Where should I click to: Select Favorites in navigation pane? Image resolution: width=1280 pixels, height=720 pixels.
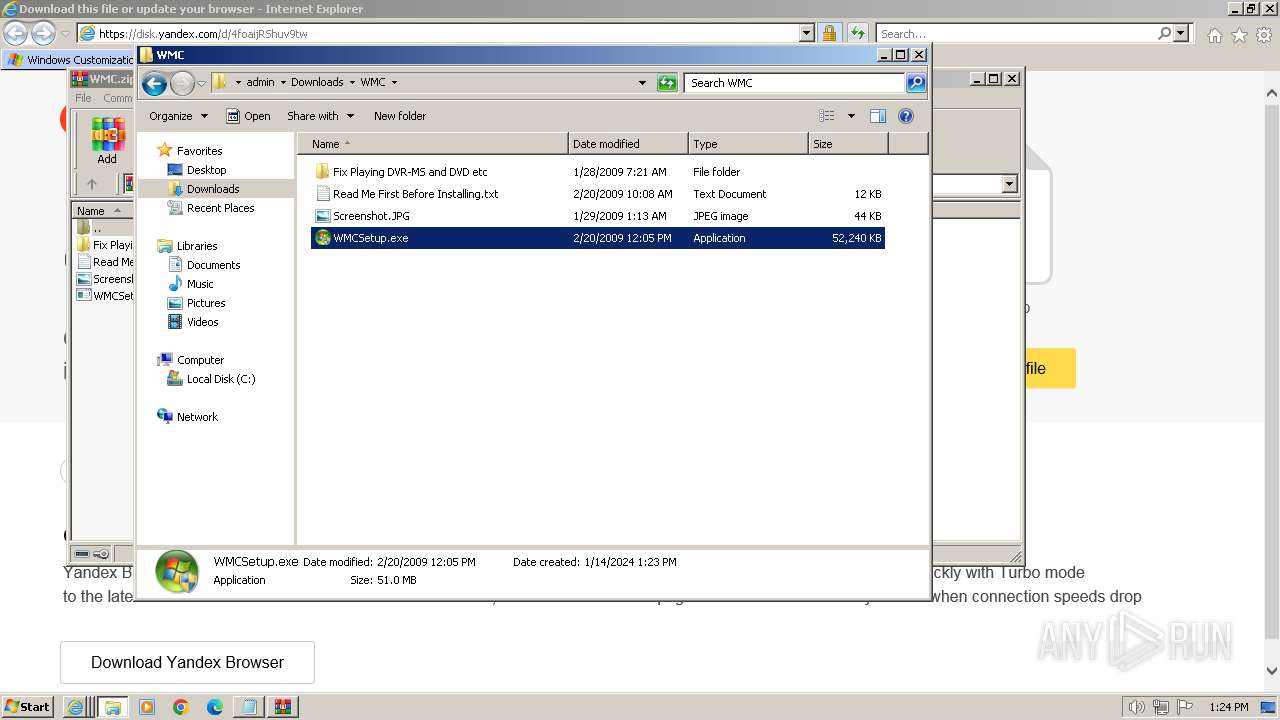click(199, 151)
